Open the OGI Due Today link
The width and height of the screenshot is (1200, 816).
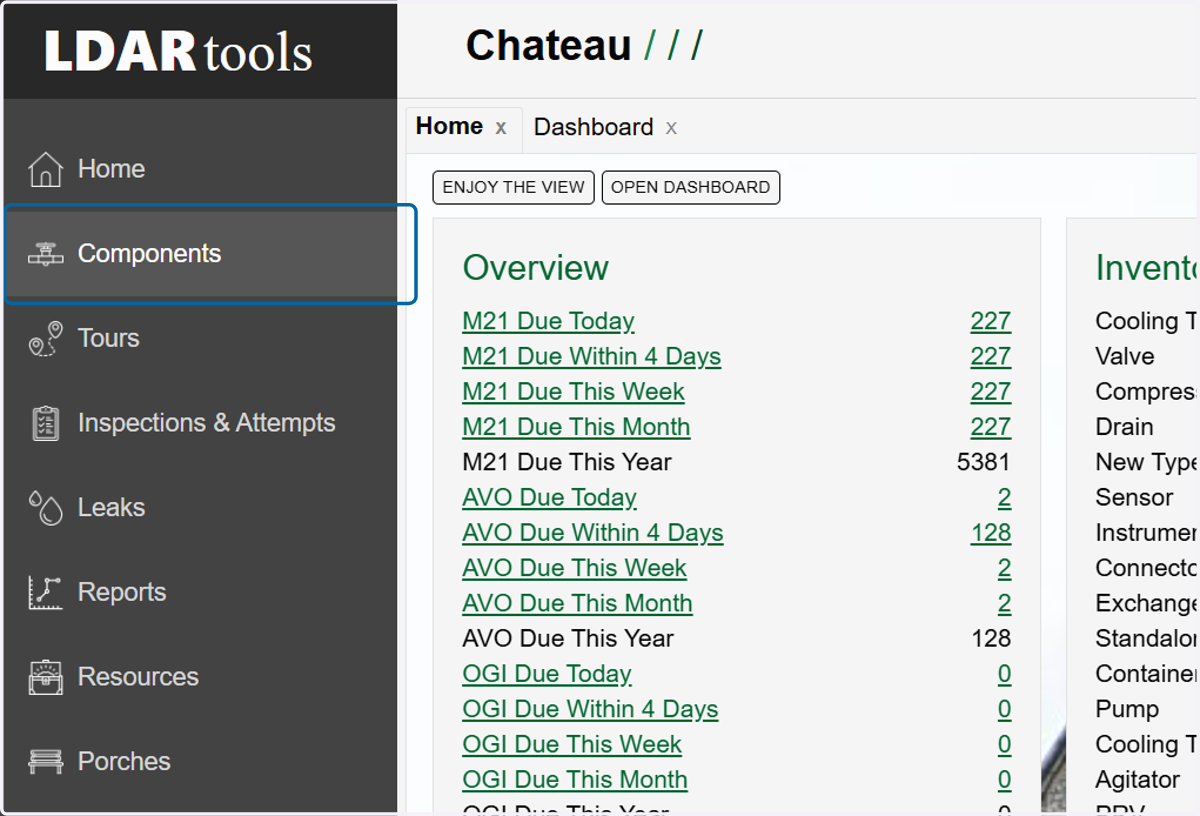pyautogui.click(x=547, y=674)
